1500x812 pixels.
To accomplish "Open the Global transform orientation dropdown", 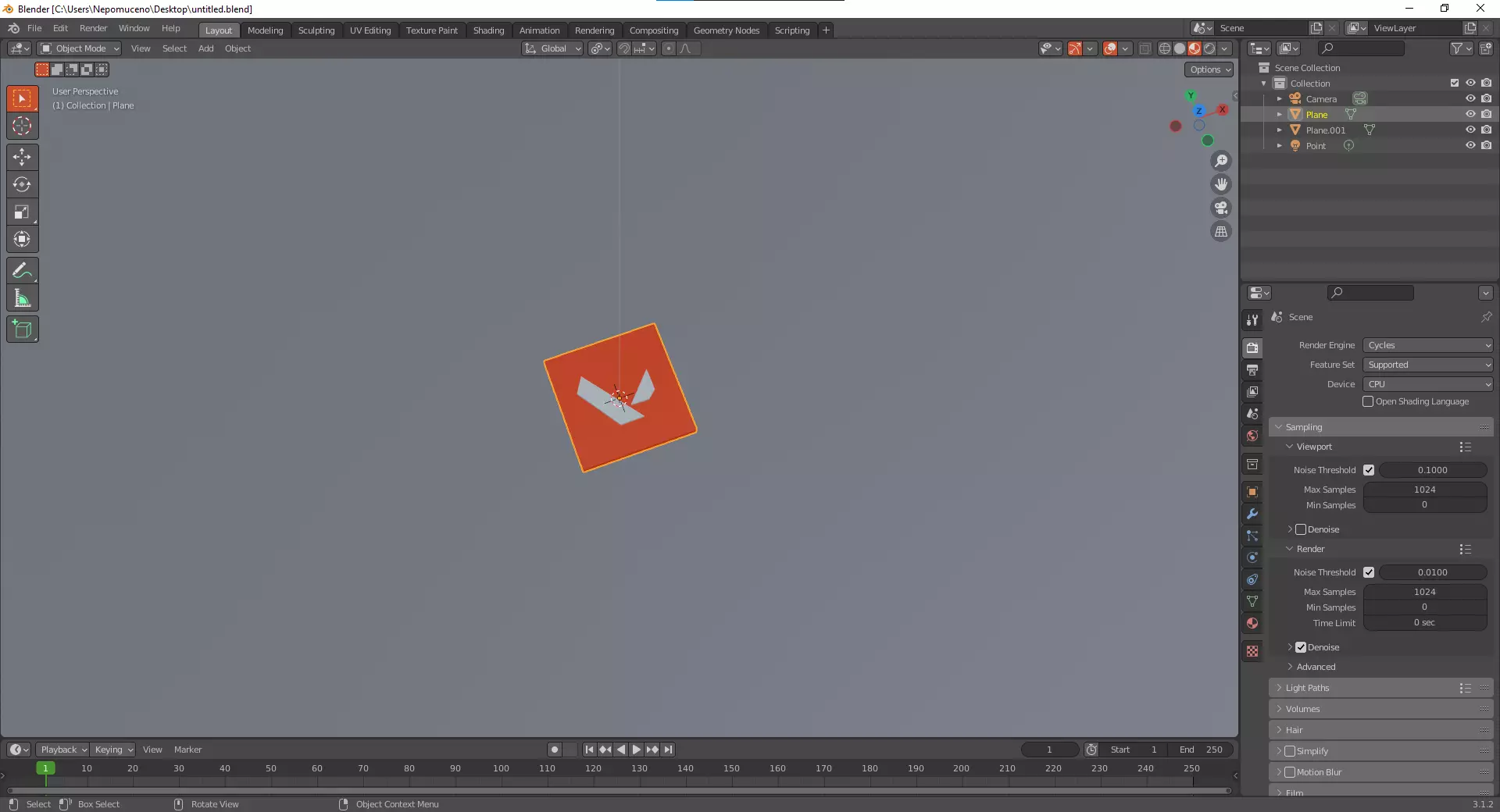I will pos(552,48).
